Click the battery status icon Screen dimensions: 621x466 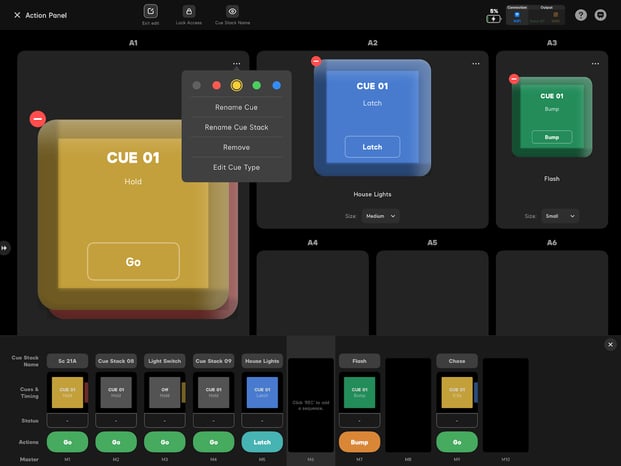pos(493,19)
